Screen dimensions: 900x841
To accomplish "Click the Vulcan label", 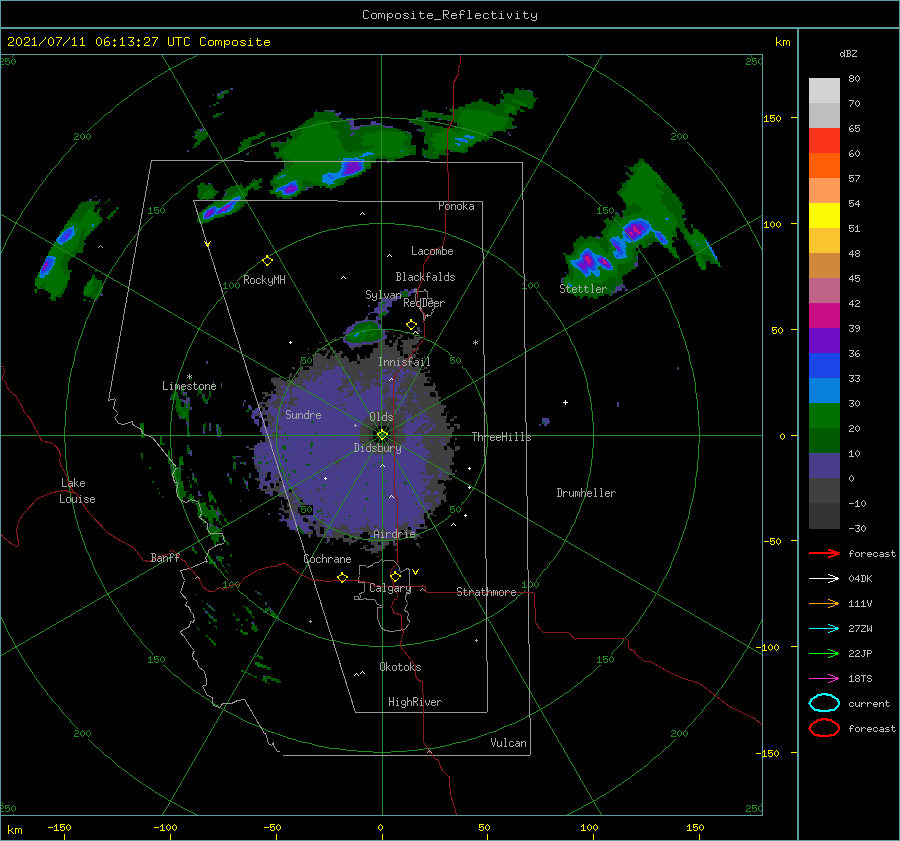I will (509, 743).
